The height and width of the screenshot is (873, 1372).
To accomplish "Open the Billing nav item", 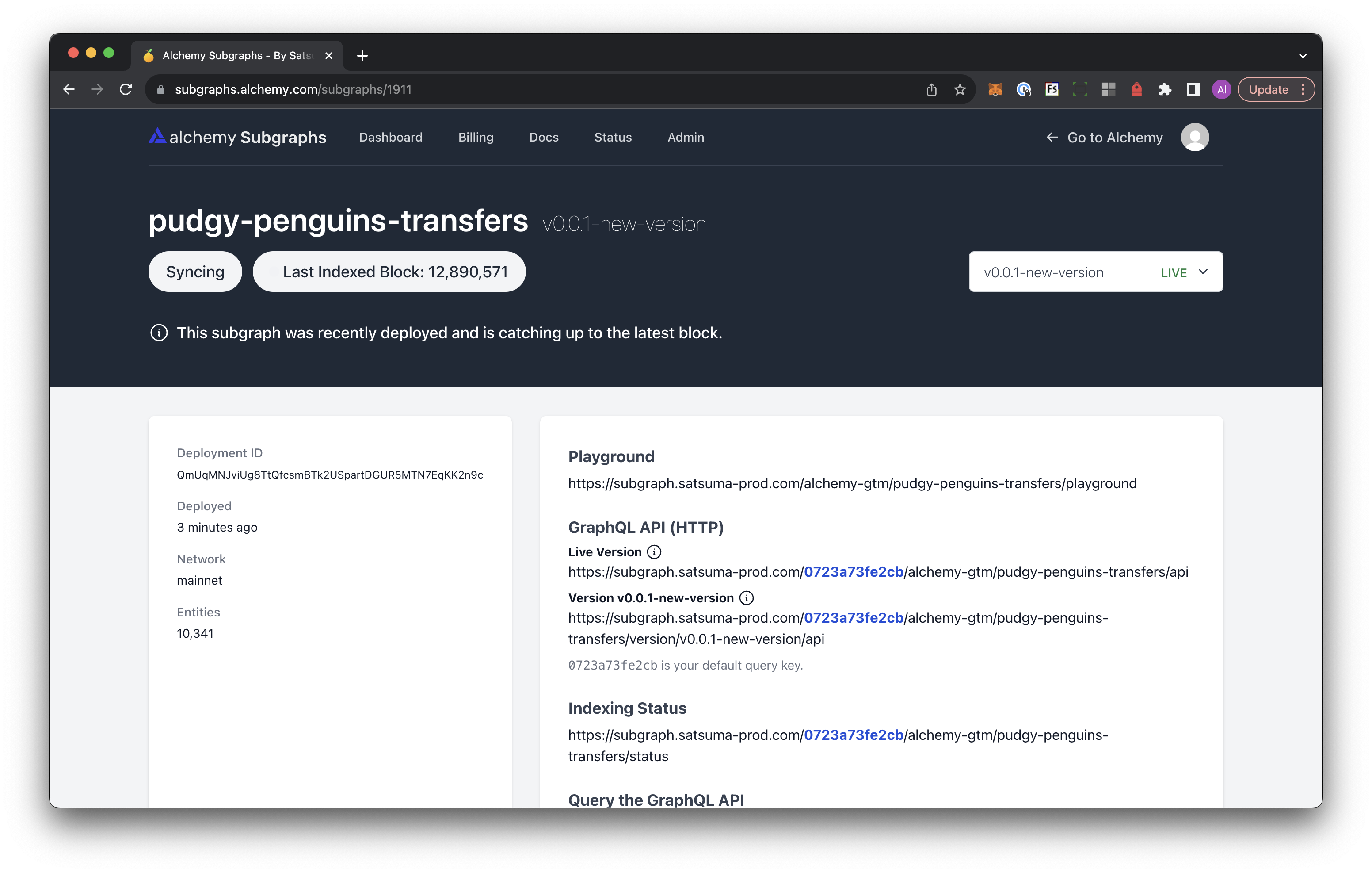I will (x=476, y=138).
